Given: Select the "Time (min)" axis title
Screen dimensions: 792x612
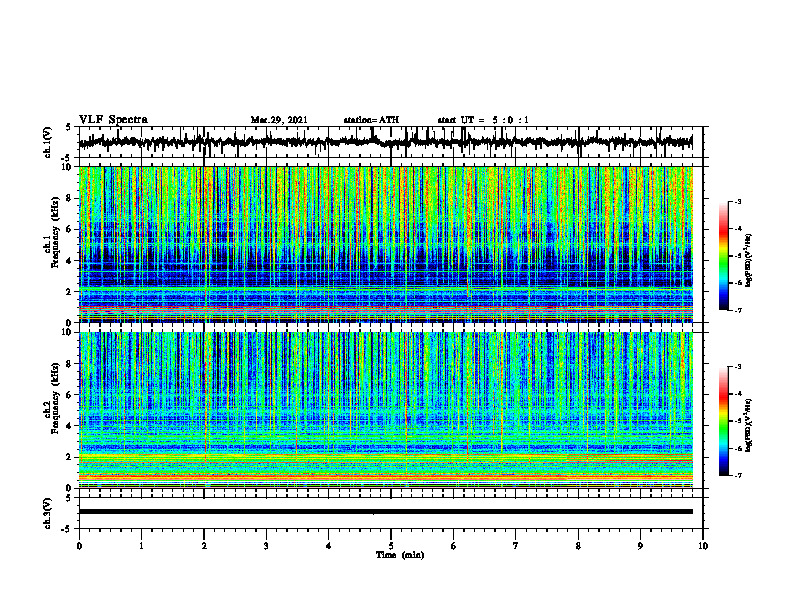Looking at the screenshot, I should tap(400, 555).
